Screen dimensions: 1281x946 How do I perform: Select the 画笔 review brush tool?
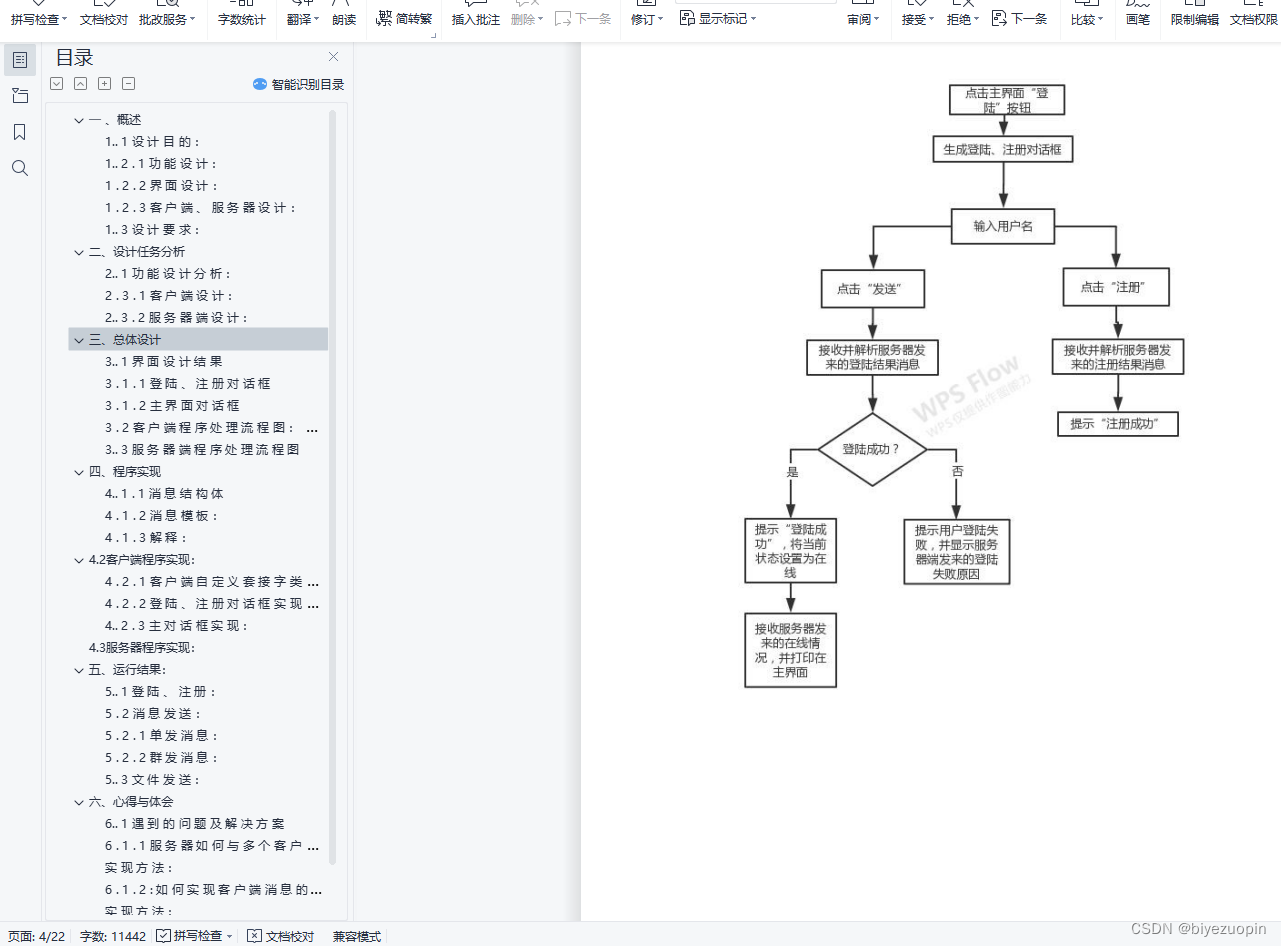click(1138, 18)
